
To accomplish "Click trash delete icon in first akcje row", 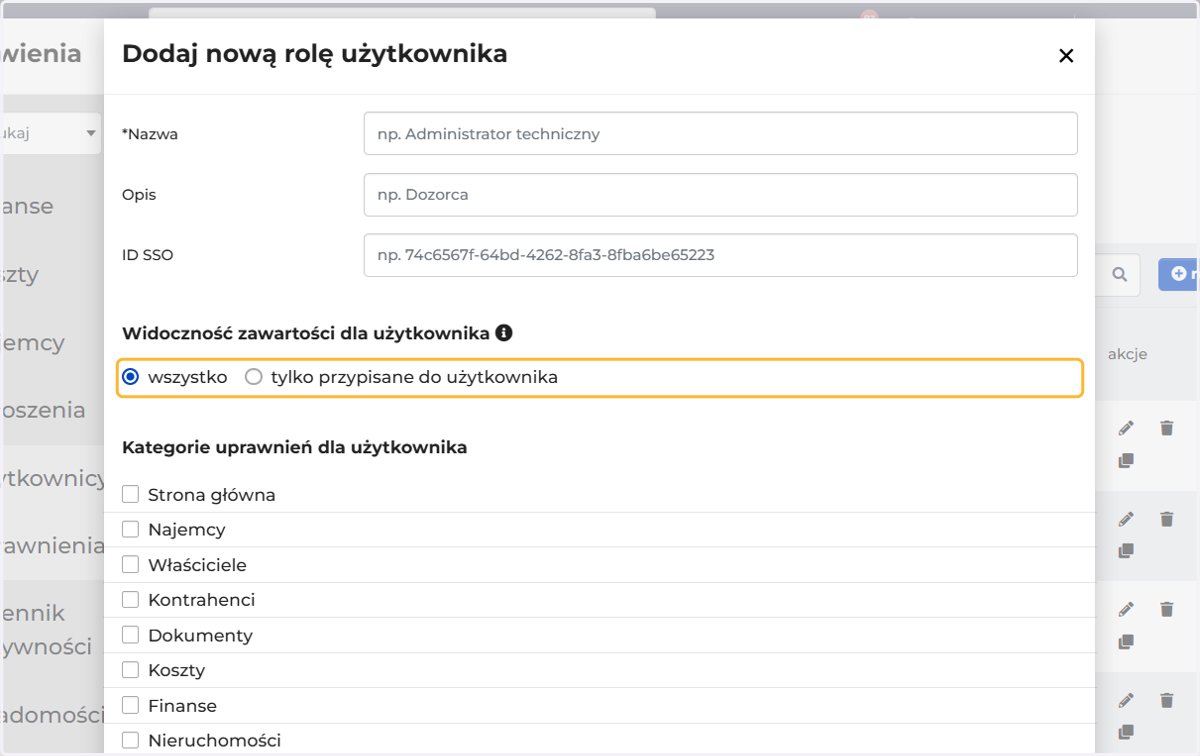I will point(1166,428).
